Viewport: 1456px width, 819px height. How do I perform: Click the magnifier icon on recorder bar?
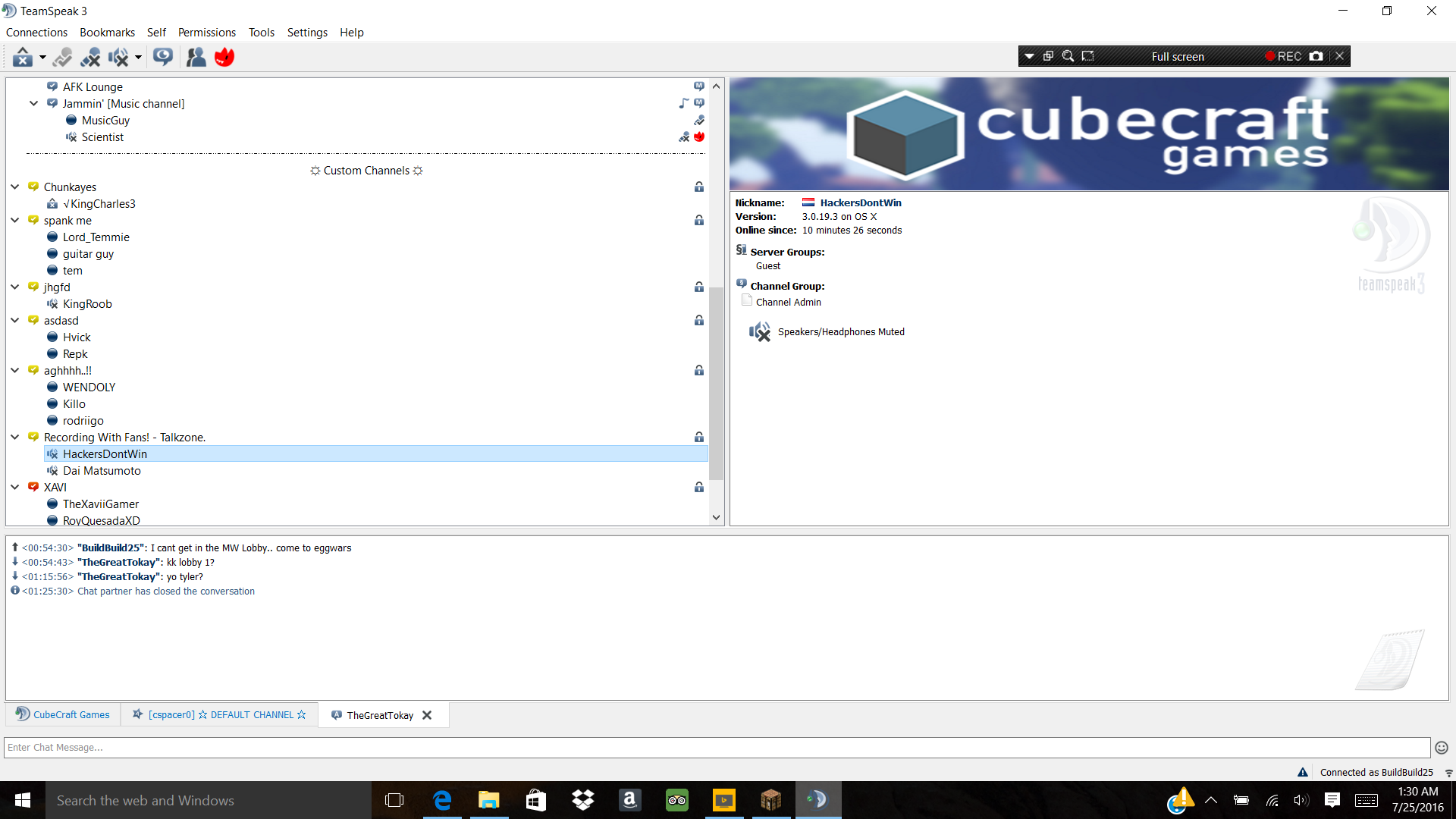tap(1068, 56)
